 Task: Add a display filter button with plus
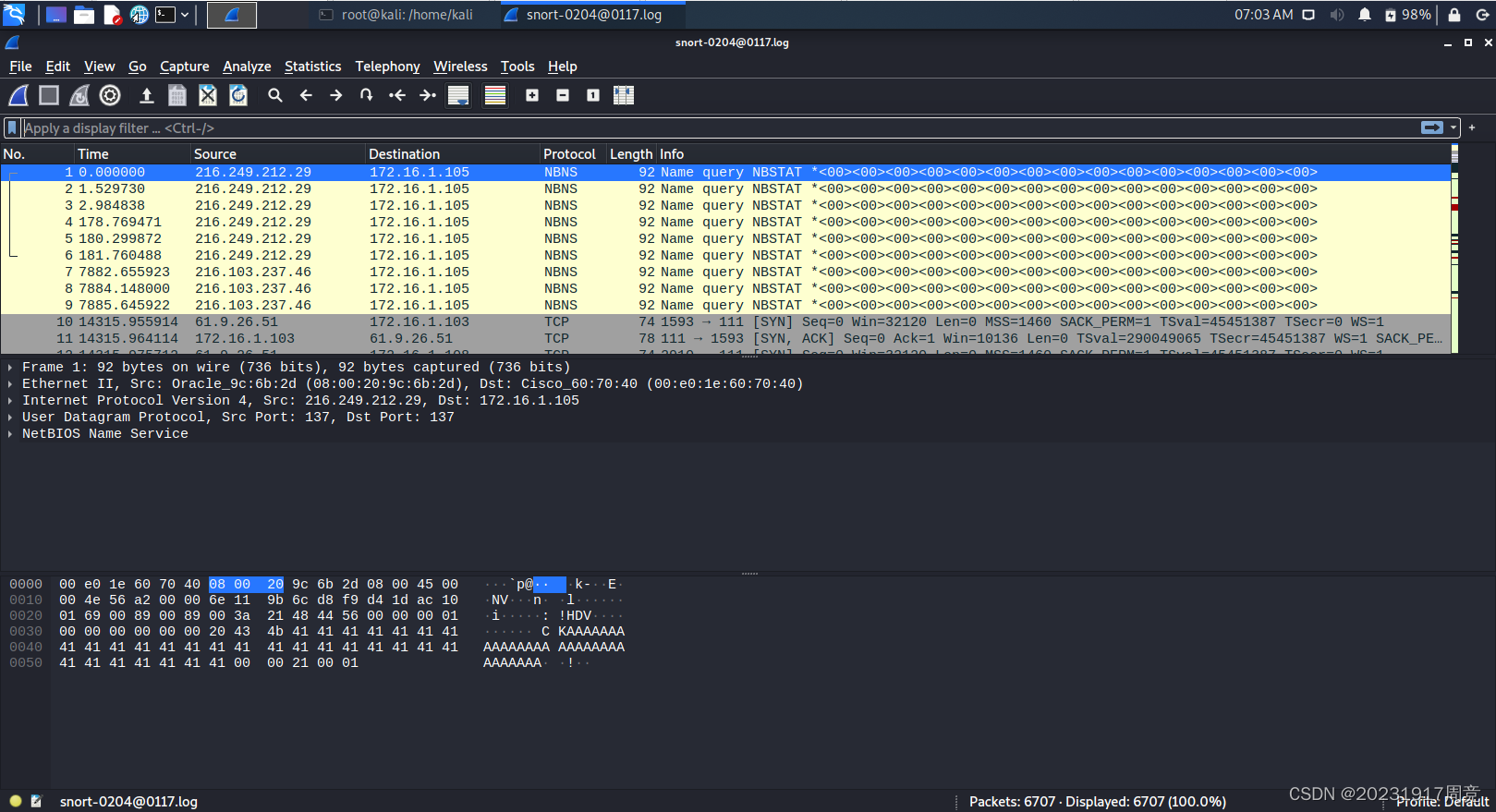(x=1472, y=127)
